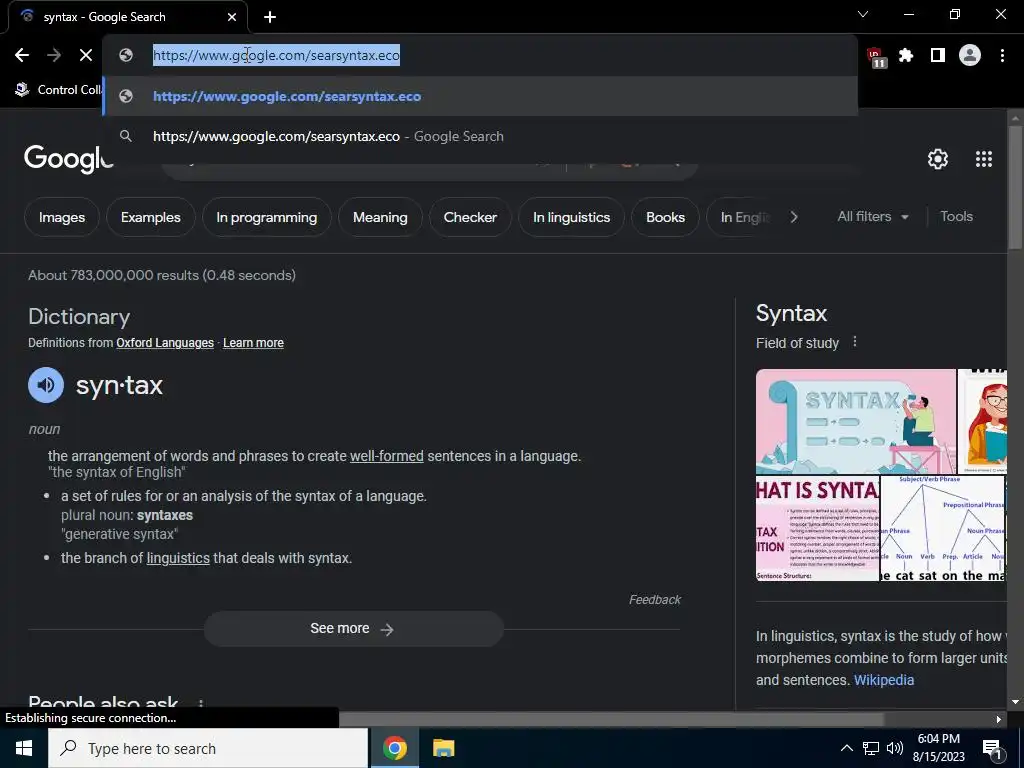This screenshot has height=768, width=1024.
Task: Play the syntax pronunciation audio
Action: pyautogui.click(x=46, y=385)
